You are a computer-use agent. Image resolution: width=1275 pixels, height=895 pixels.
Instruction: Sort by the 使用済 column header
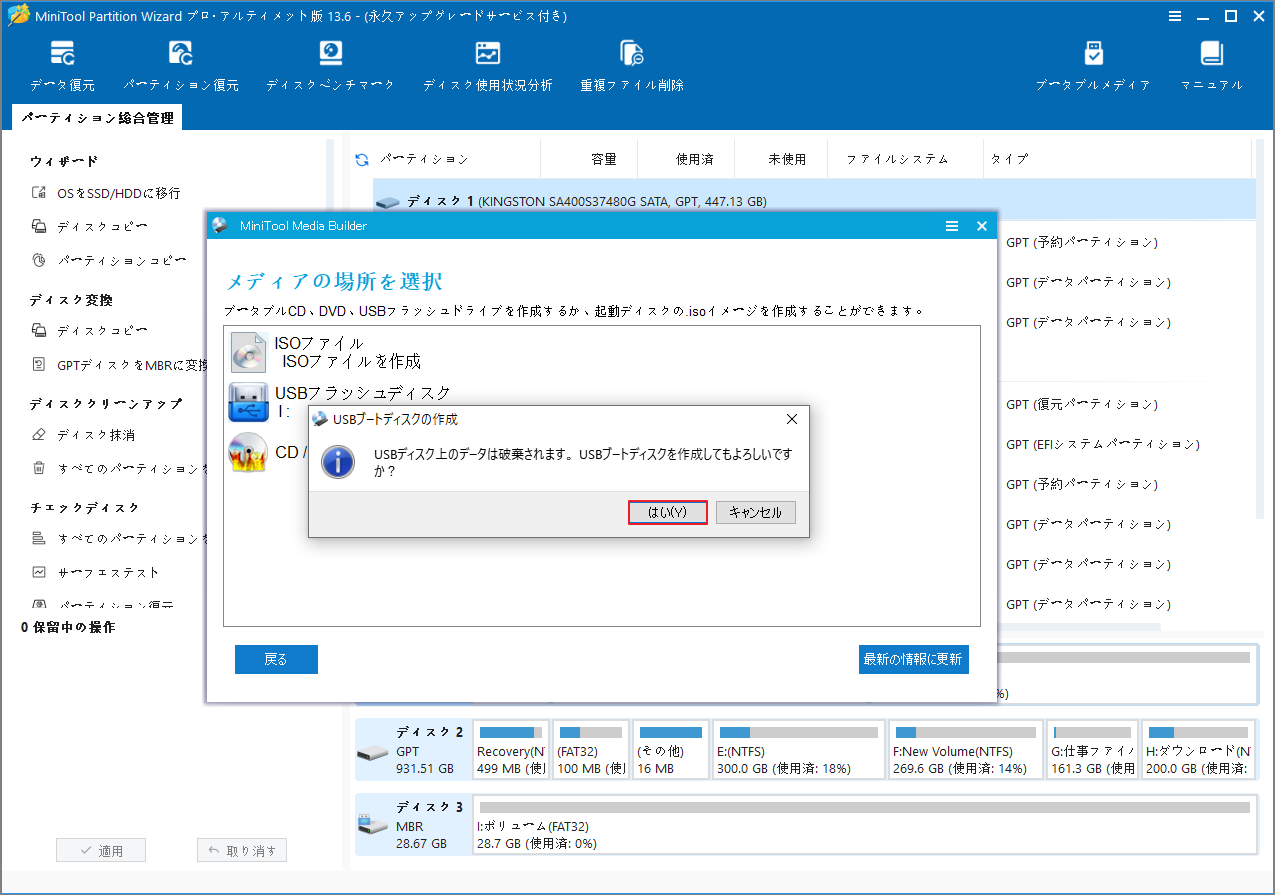coord(694,159)
